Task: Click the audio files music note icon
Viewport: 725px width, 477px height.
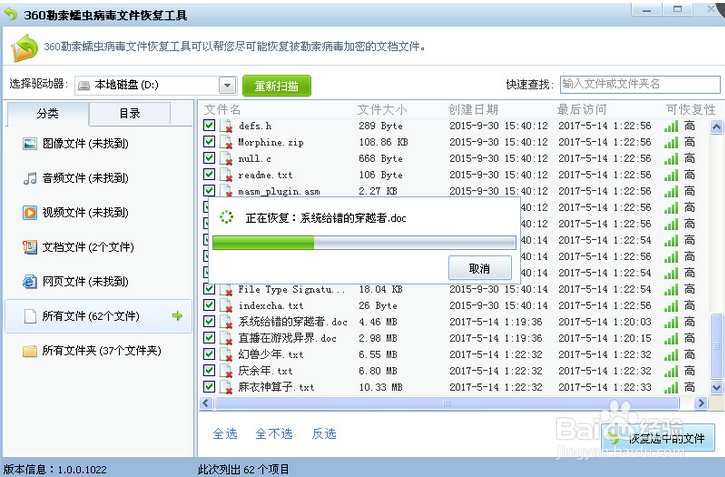Action: tap(30, 178)
